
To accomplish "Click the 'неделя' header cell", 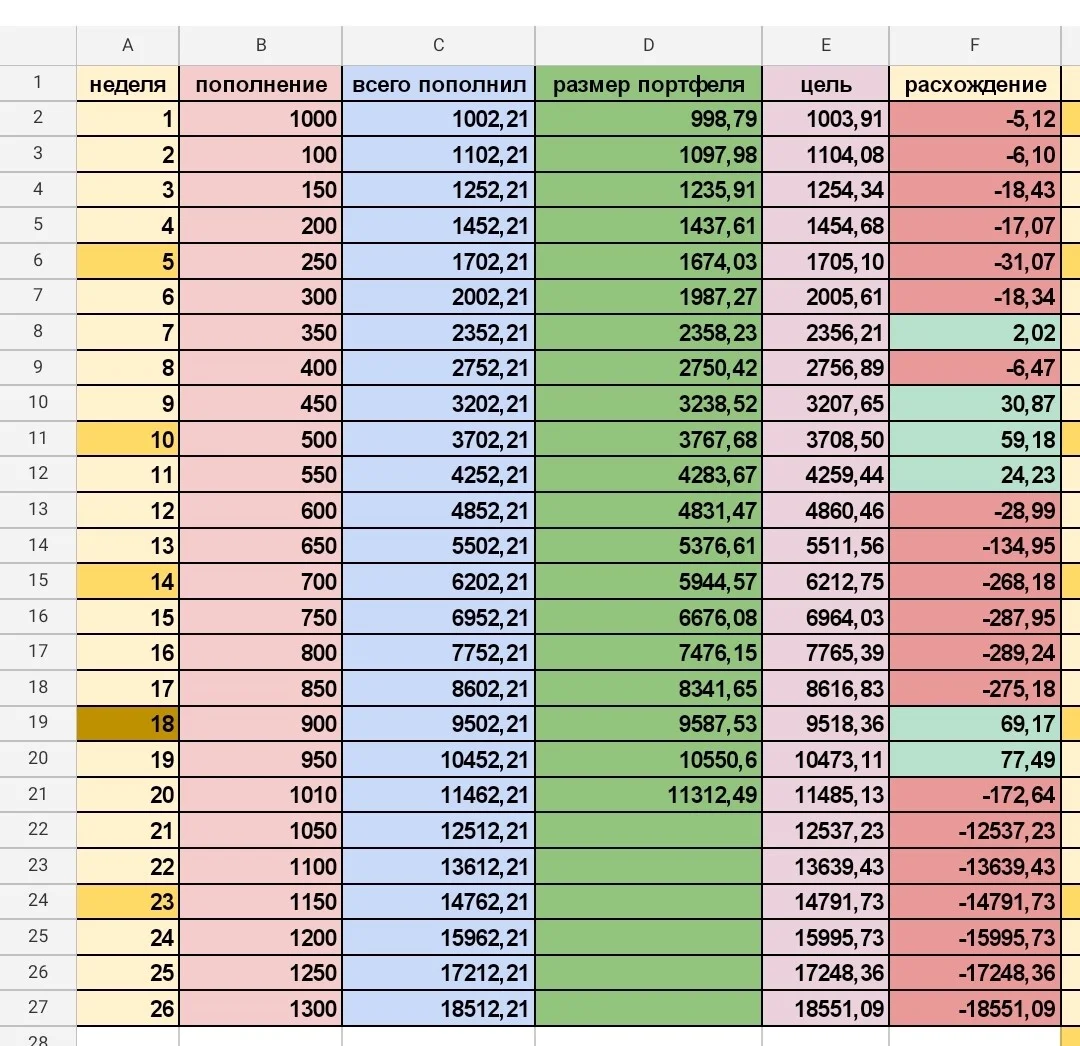I will click(127, 84).
